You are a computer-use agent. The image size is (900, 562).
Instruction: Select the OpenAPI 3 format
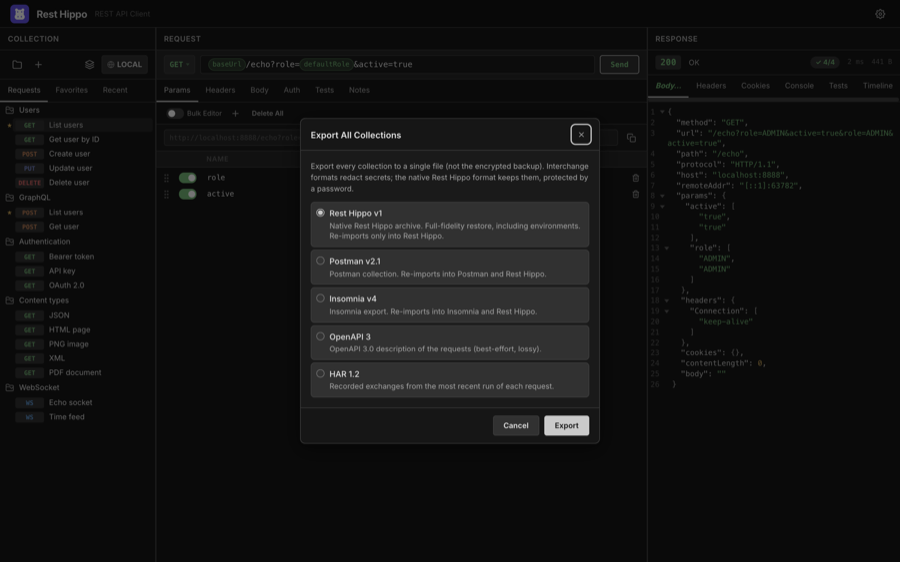click(449, 343)
